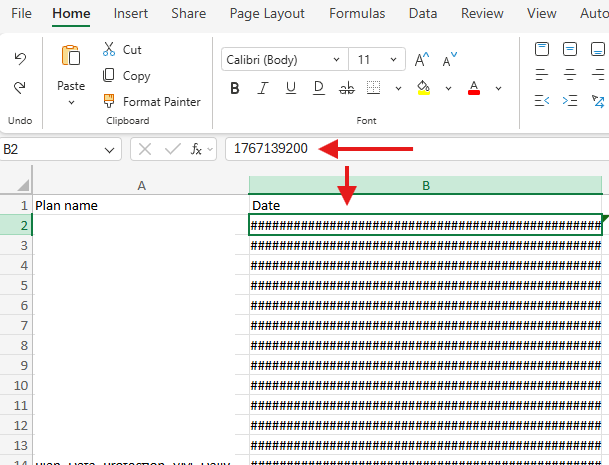
Task: Click the red font color swatch
Action: pos(474,88)
